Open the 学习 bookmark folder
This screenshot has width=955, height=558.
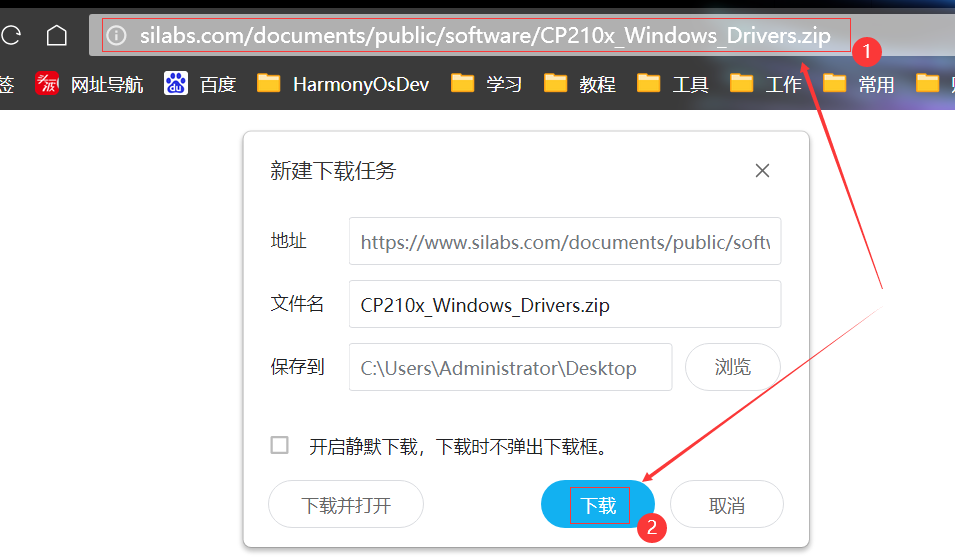486,84
